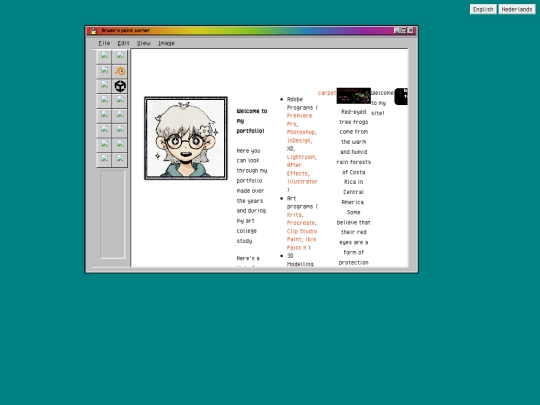This screenshot has width=540, height=405.
Task: Click the 'Art programs (' list item
Action: point(302,202)
